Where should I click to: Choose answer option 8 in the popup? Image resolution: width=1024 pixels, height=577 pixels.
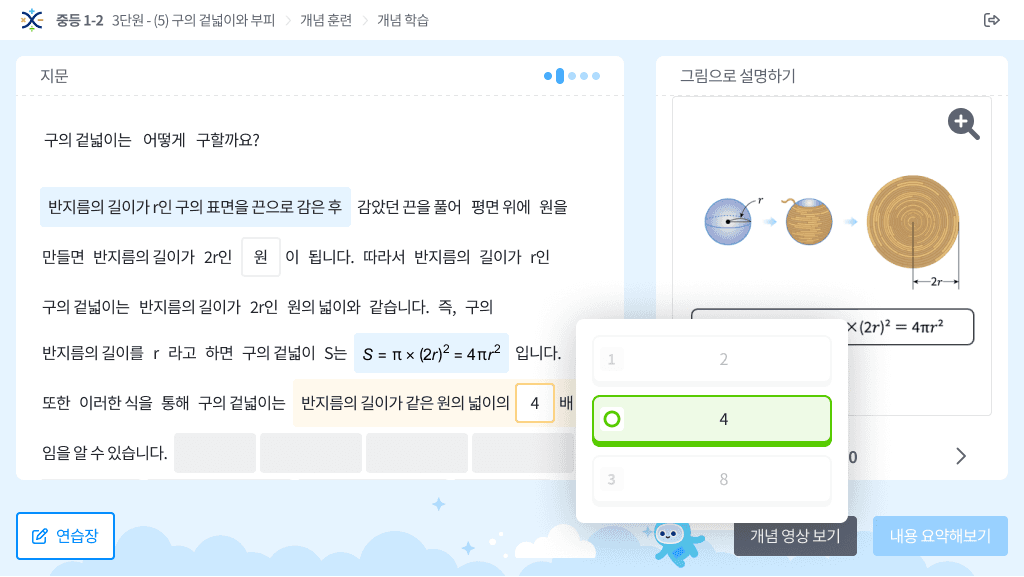click(712, 480)
